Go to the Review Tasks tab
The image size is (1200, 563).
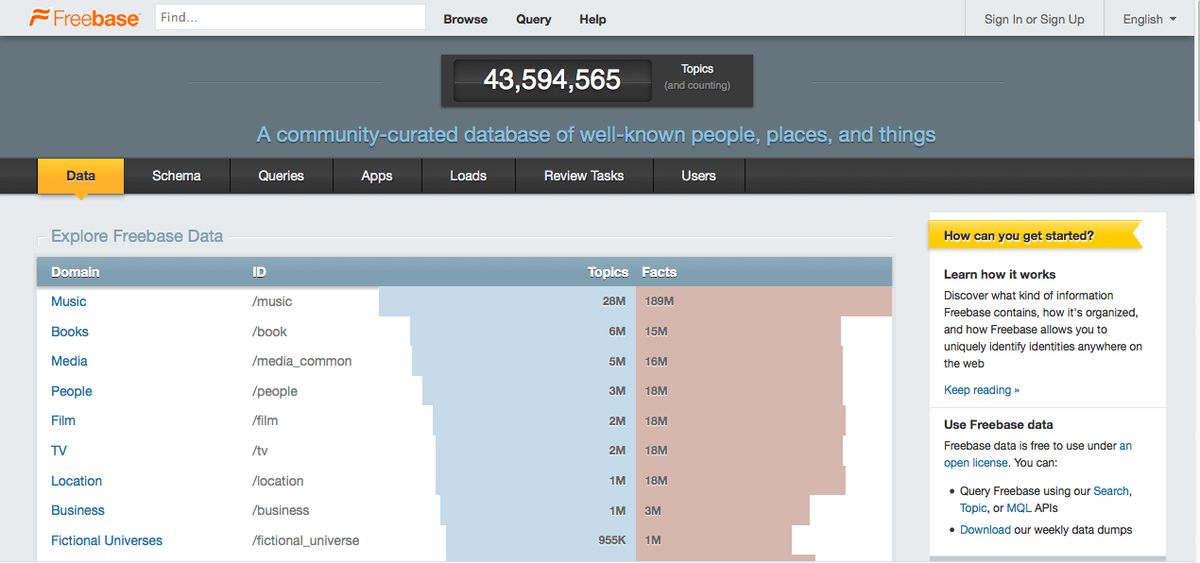(x=584, y=176)
